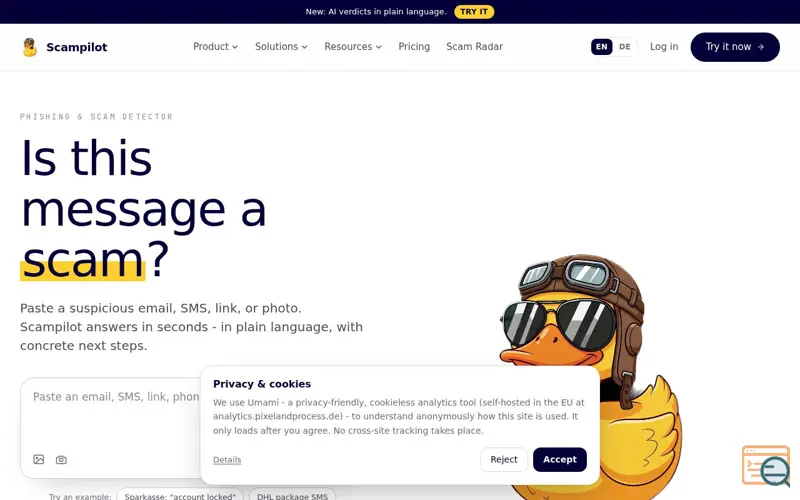Screen dimensions: 800x500
Task: Expand the Product dropdown menu
Action: pos(215,46)
